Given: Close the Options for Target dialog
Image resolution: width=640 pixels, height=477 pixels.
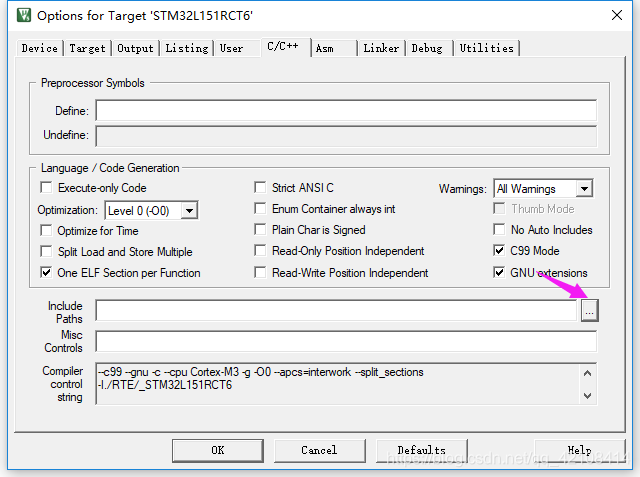Looking at the screenshot, I should [617, 15].
